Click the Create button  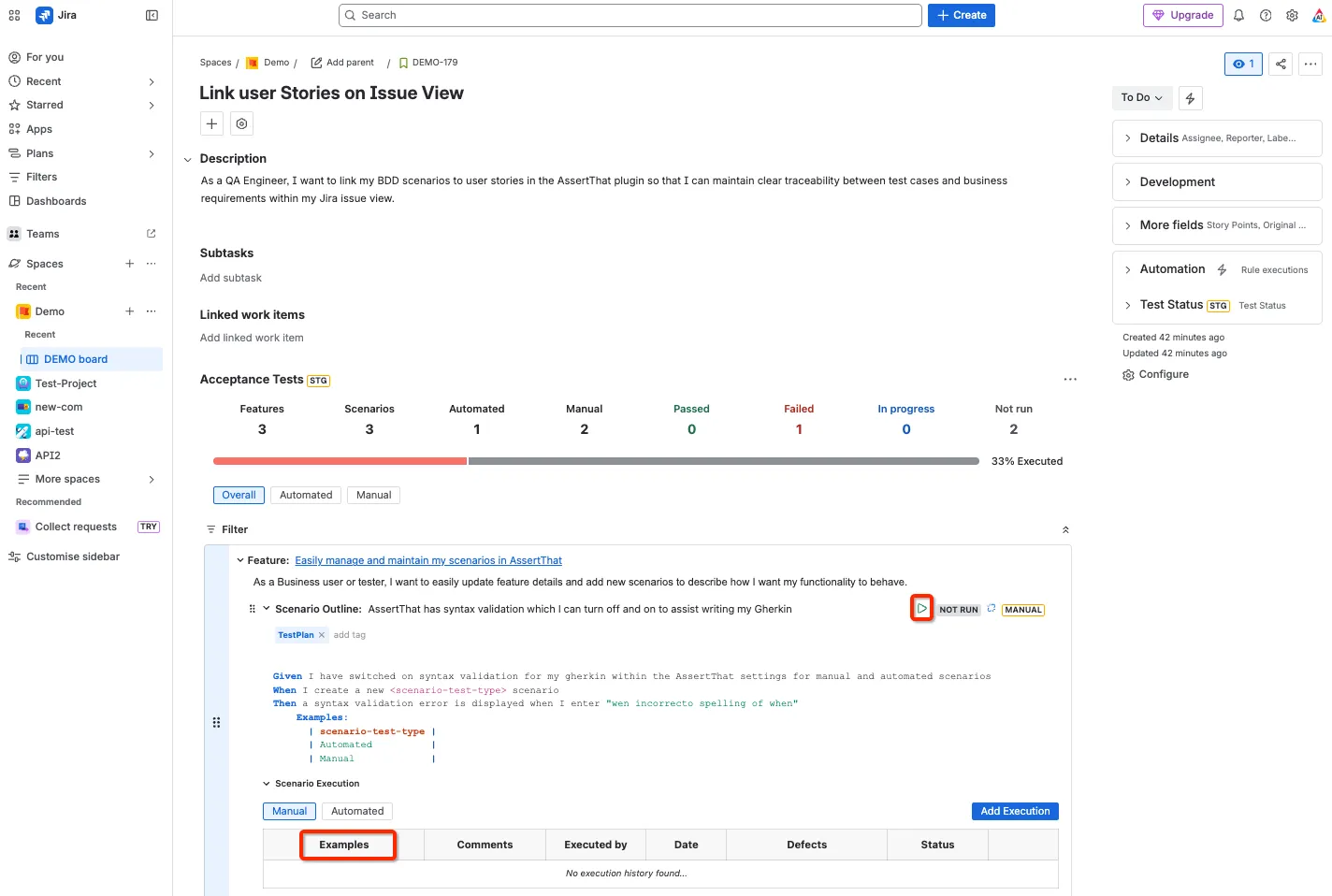pos(962,15)
